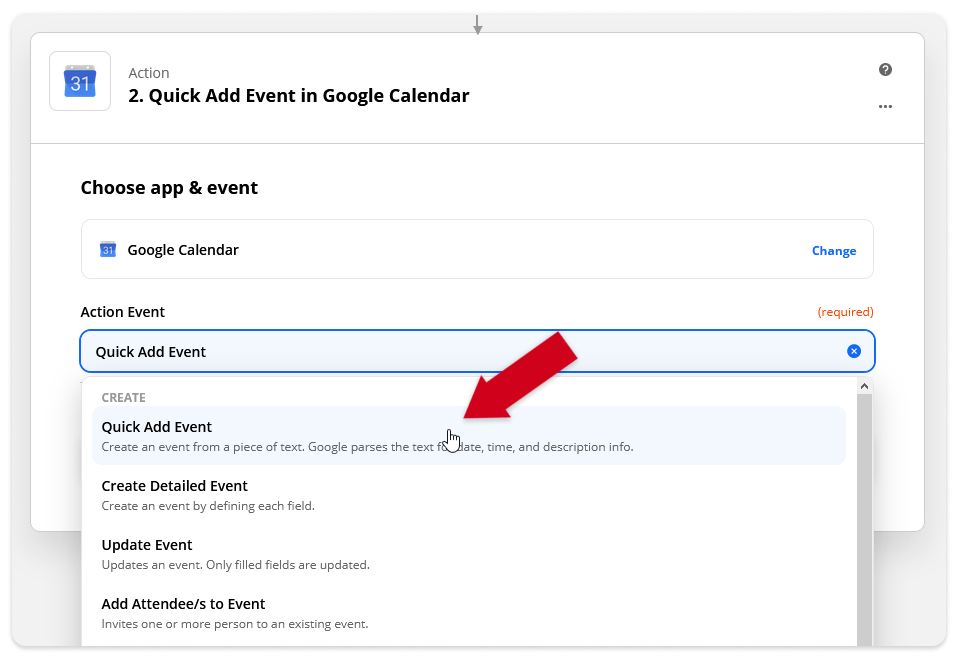This screenshot has height=659, width=961.
Task: Pick Update Event from the dropdown list
Action: pyautogui.click(x=469, y=554)
